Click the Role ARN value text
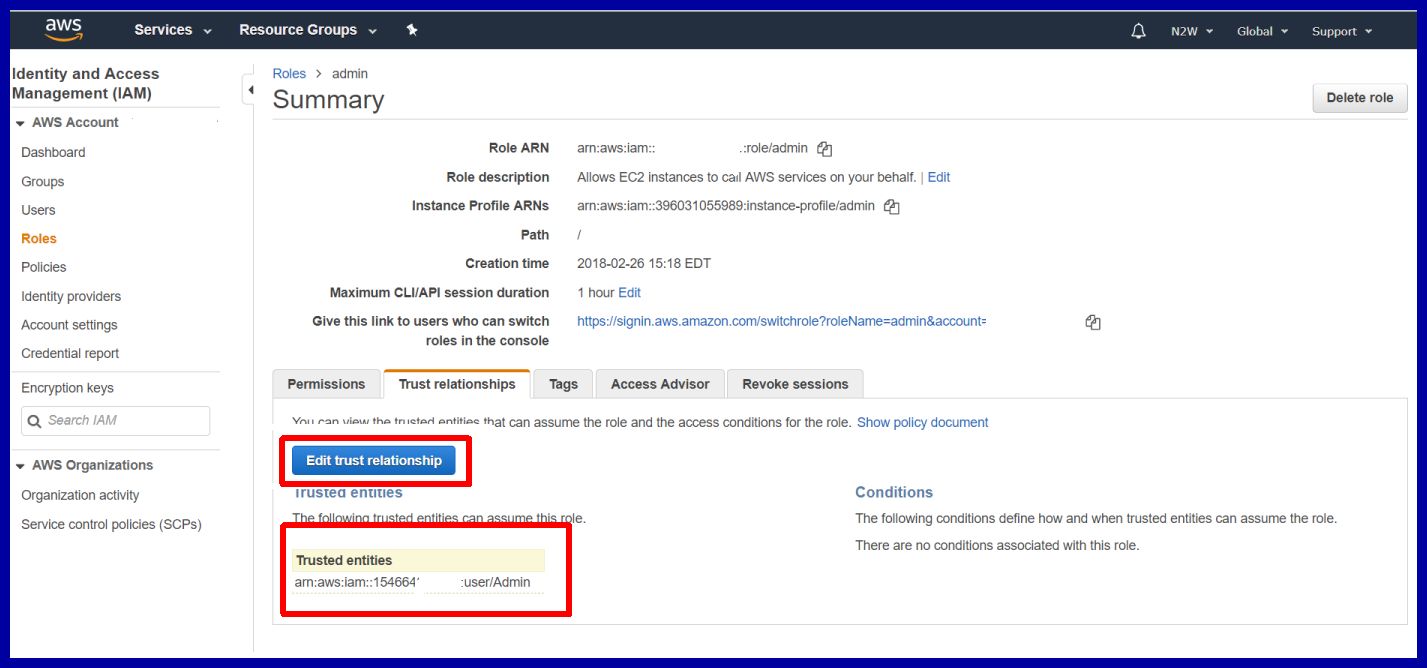 click(x=692, y=148)
